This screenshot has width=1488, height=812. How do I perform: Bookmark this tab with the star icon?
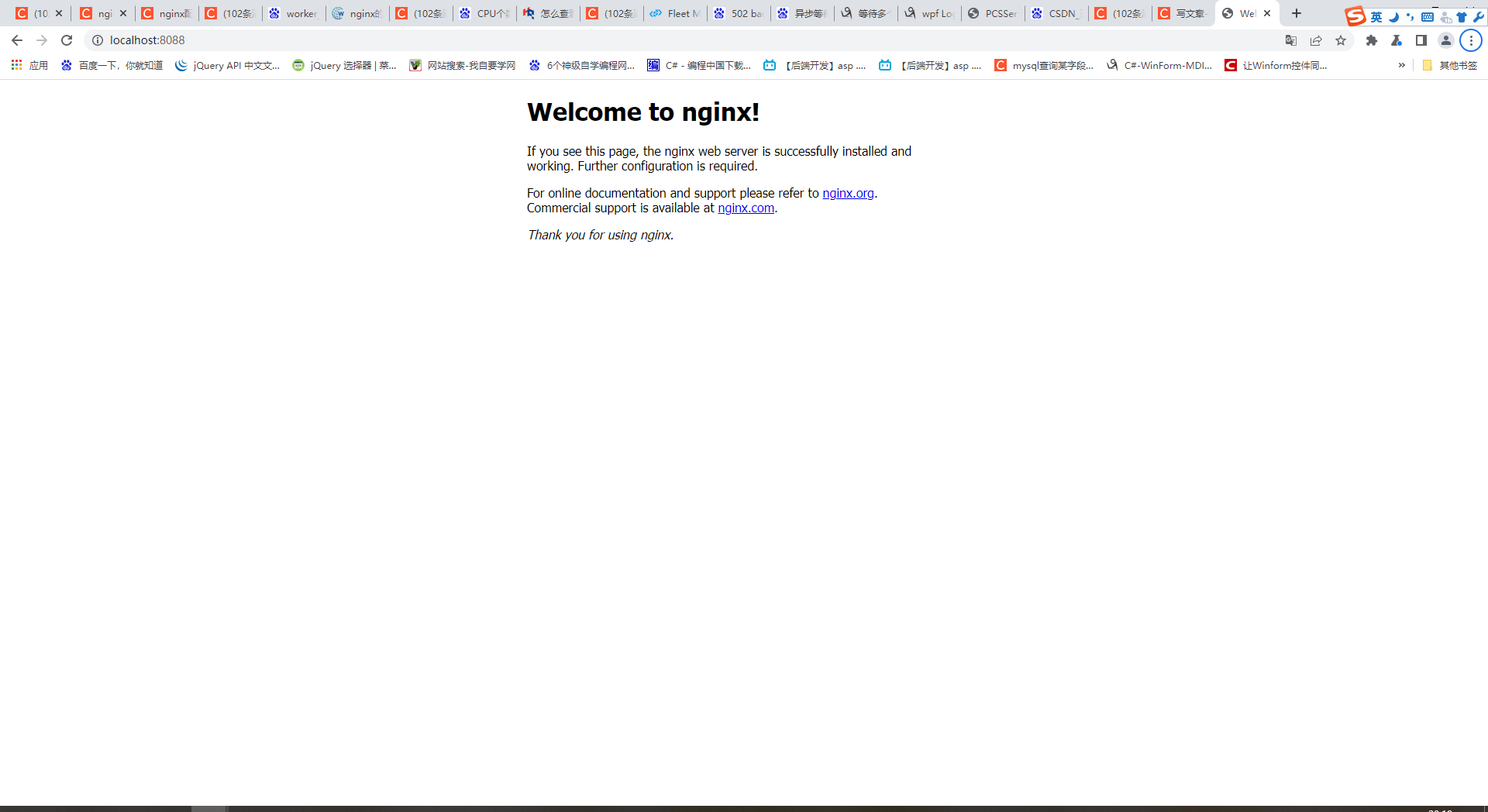[x=1341, y=40]
